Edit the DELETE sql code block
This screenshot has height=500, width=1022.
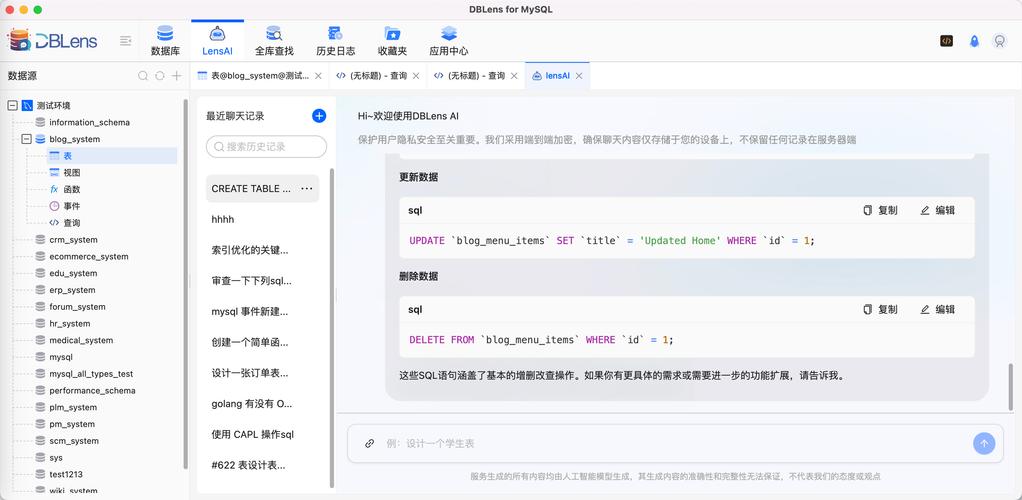[x=937, y=310]
